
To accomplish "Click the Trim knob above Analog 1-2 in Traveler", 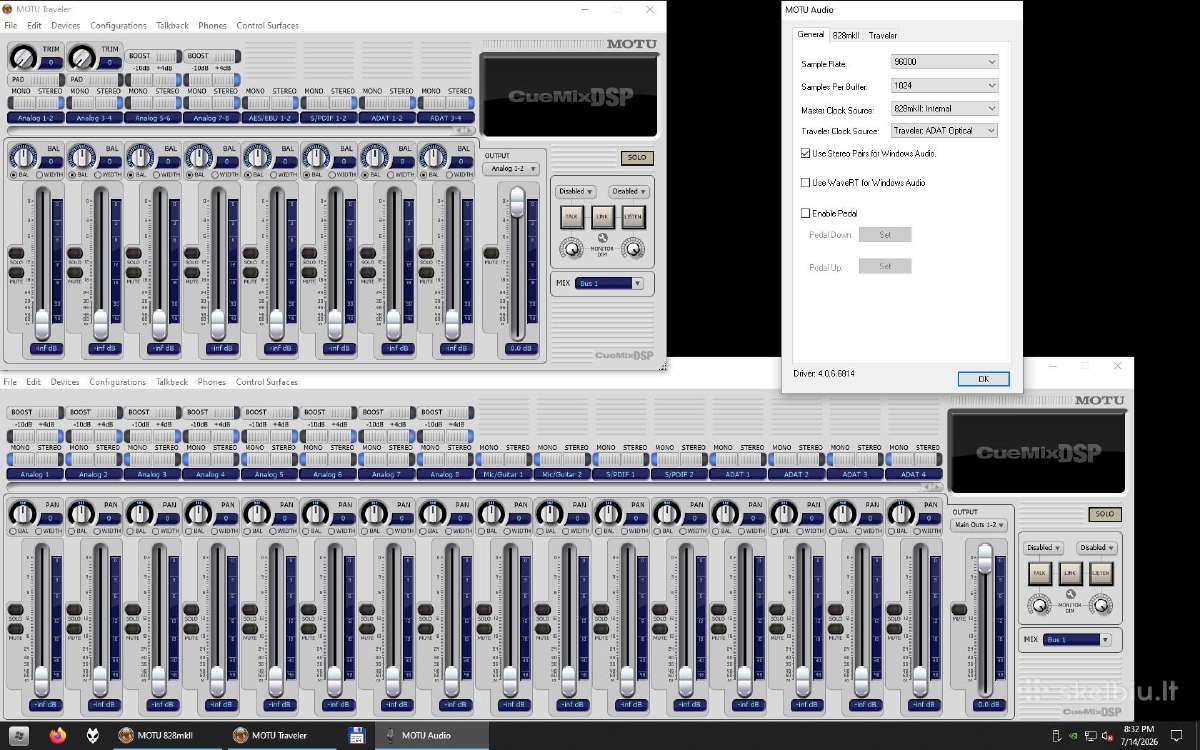I will coord(23,57).
